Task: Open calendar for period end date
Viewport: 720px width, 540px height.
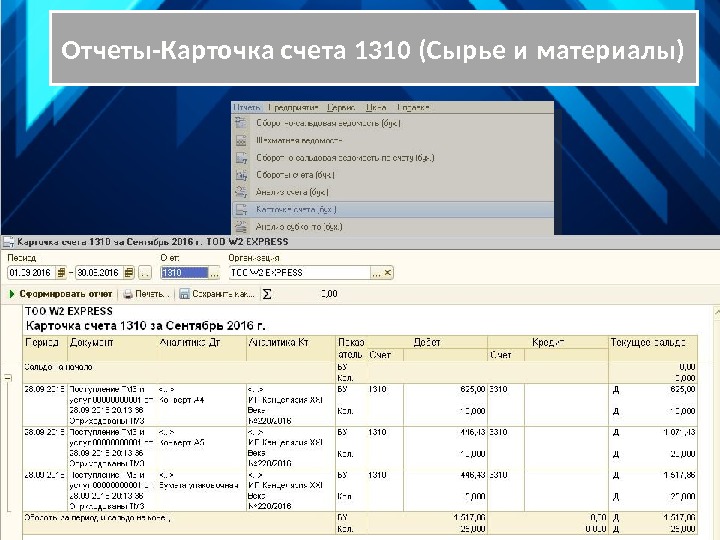Action: pos(129,273)
